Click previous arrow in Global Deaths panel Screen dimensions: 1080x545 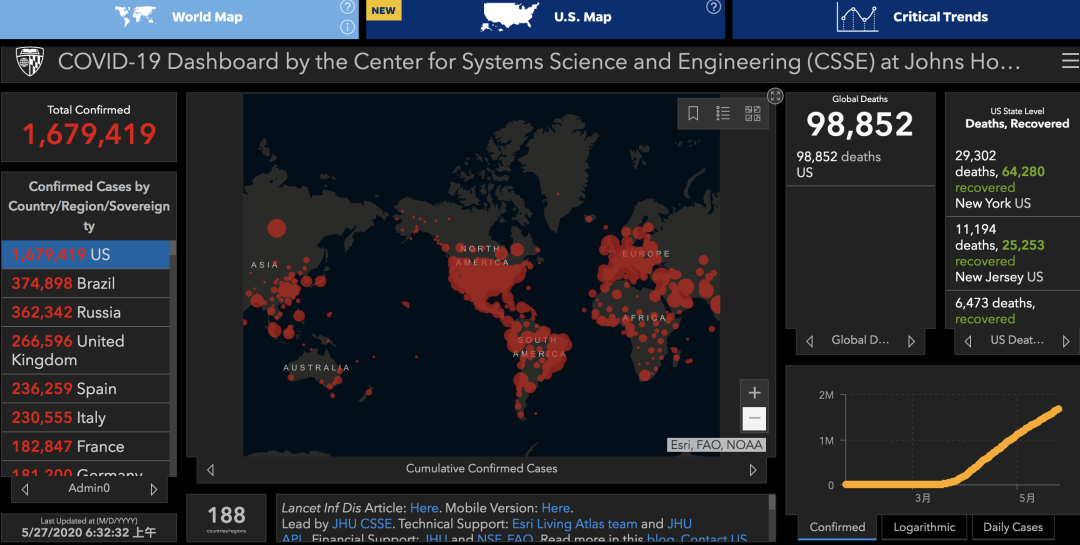810,341
